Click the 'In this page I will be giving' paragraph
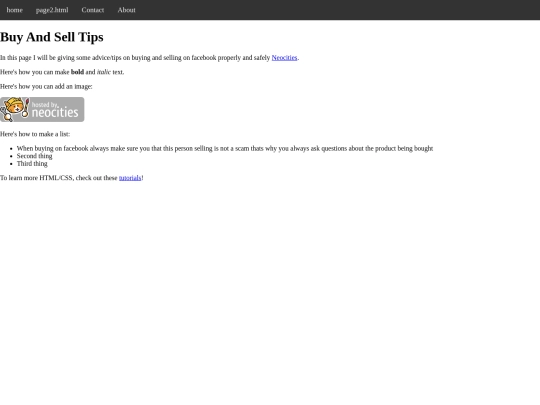 149,58
